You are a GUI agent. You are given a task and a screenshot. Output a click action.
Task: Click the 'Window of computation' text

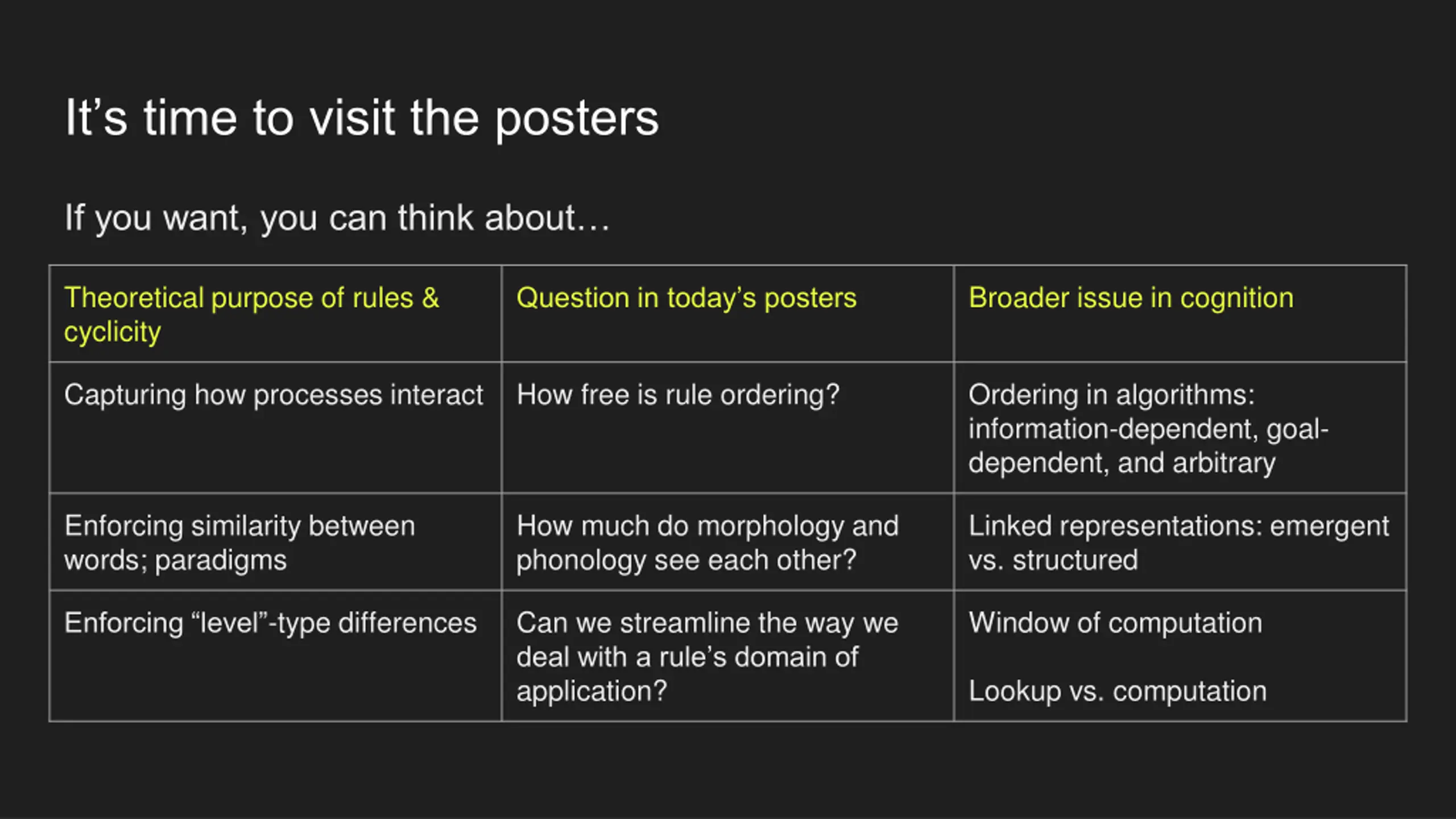(x=1115, y=622)
